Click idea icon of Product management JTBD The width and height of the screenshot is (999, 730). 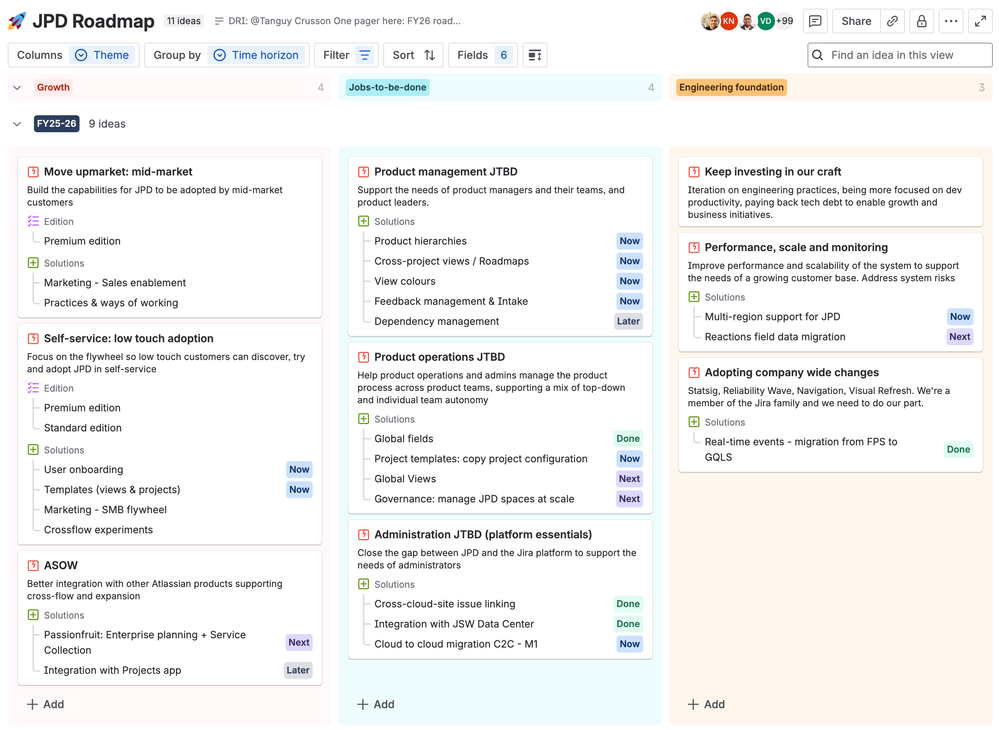pos(363,172)
